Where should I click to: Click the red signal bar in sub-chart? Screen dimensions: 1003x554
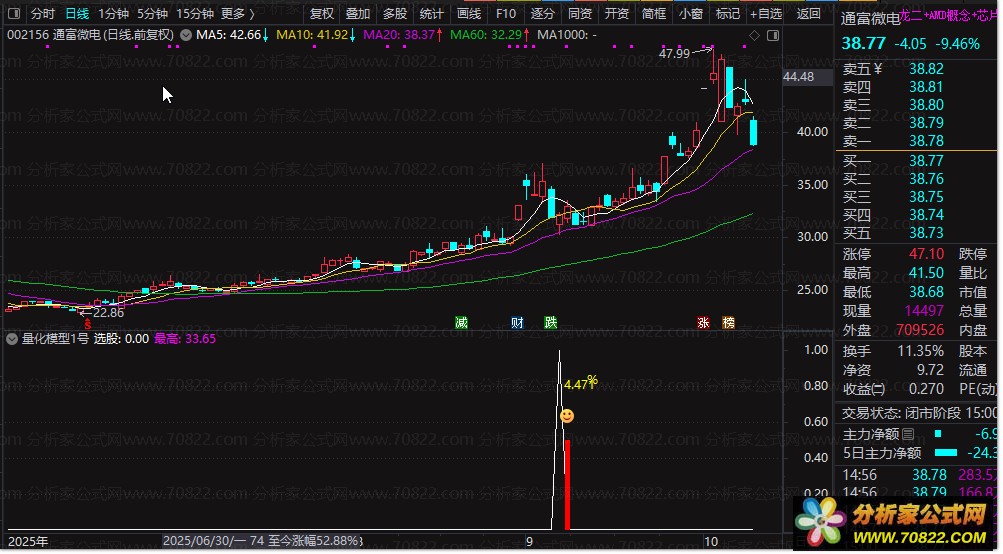567,485
